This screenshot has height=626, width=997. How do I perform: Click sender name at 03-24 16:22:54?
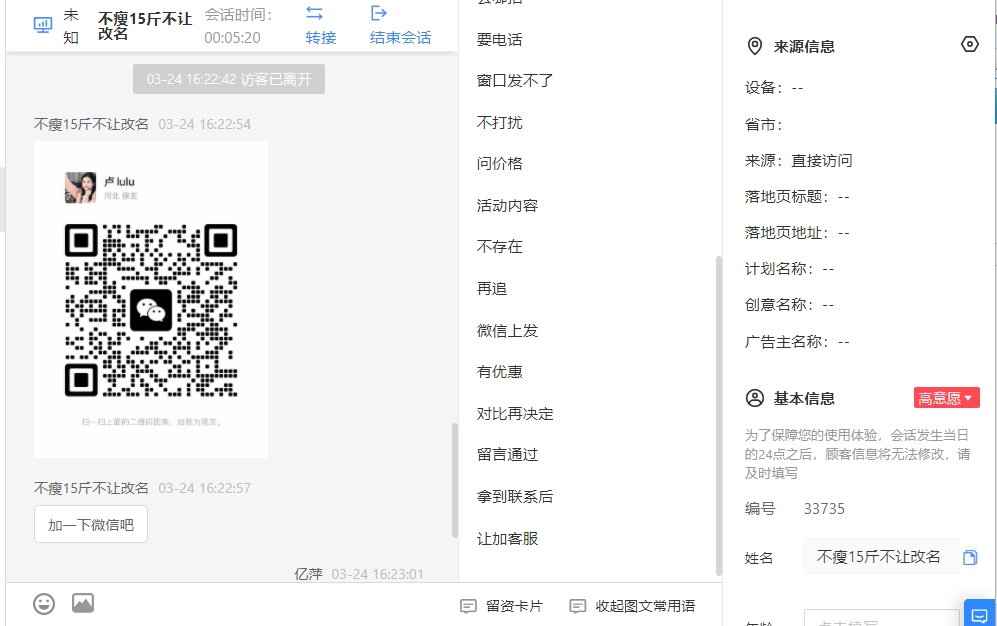point(91,124)
